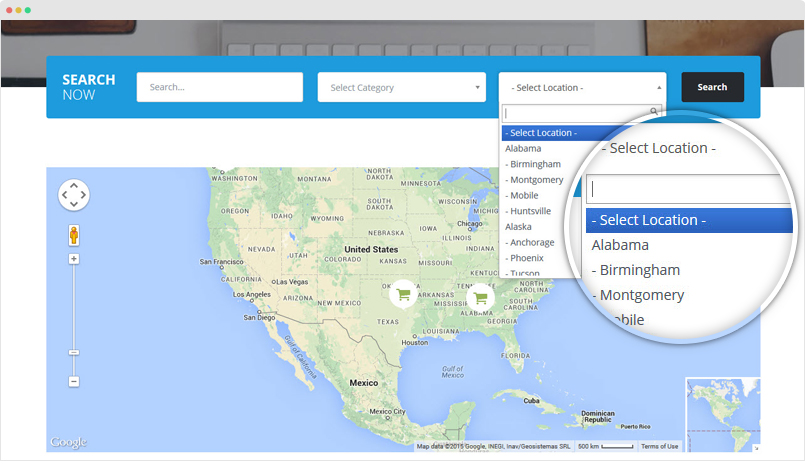Viewport: 805px width, 465px height.
Task: Select Anchorage from the location list
Action: click(x=530, y=242)
